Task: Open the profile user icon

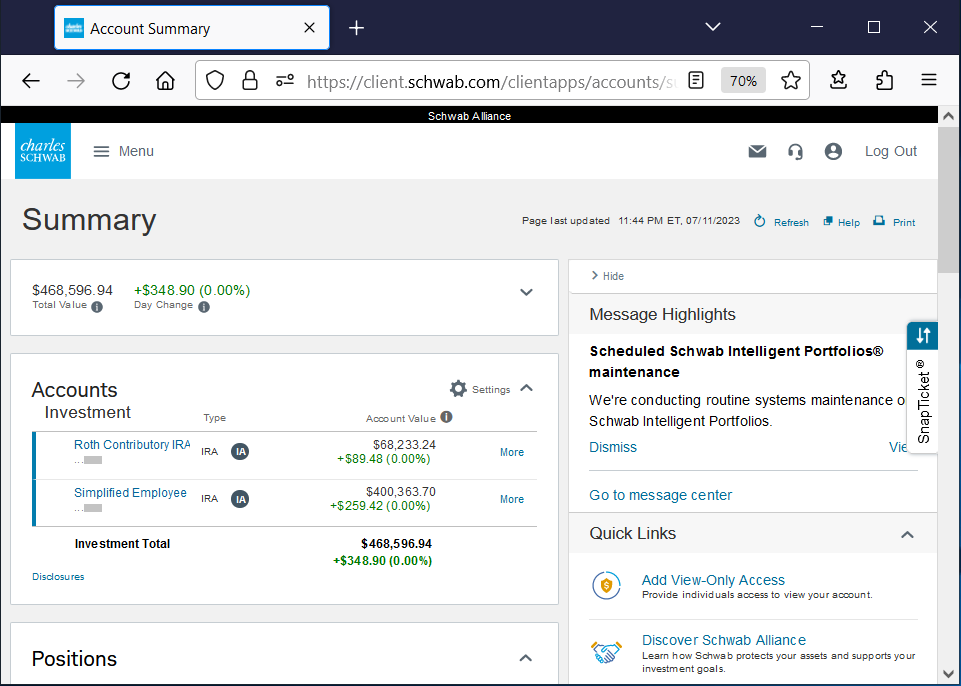Action: click(833, 151)
